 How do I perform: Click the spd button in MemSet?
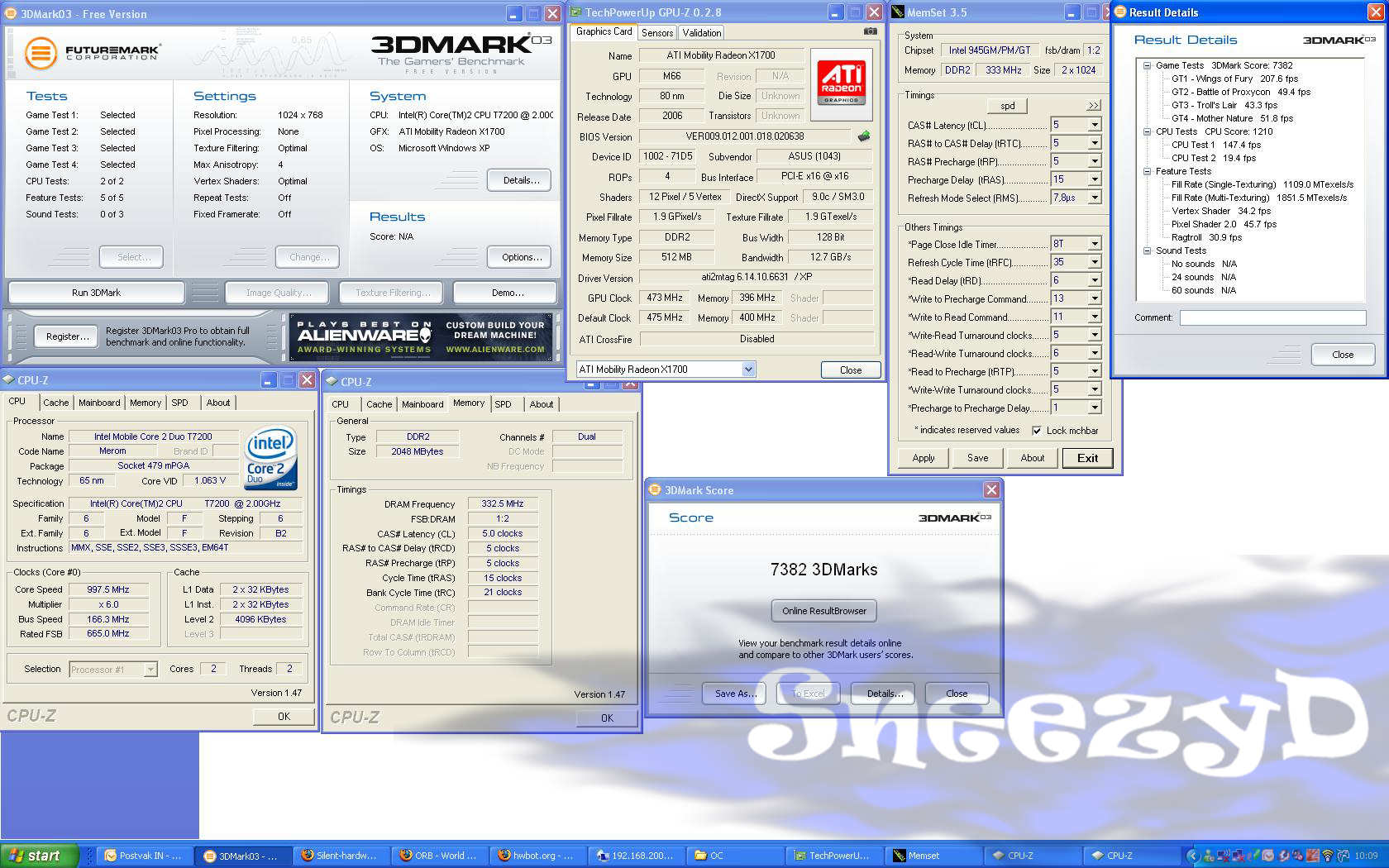(x=1008, y=106)
